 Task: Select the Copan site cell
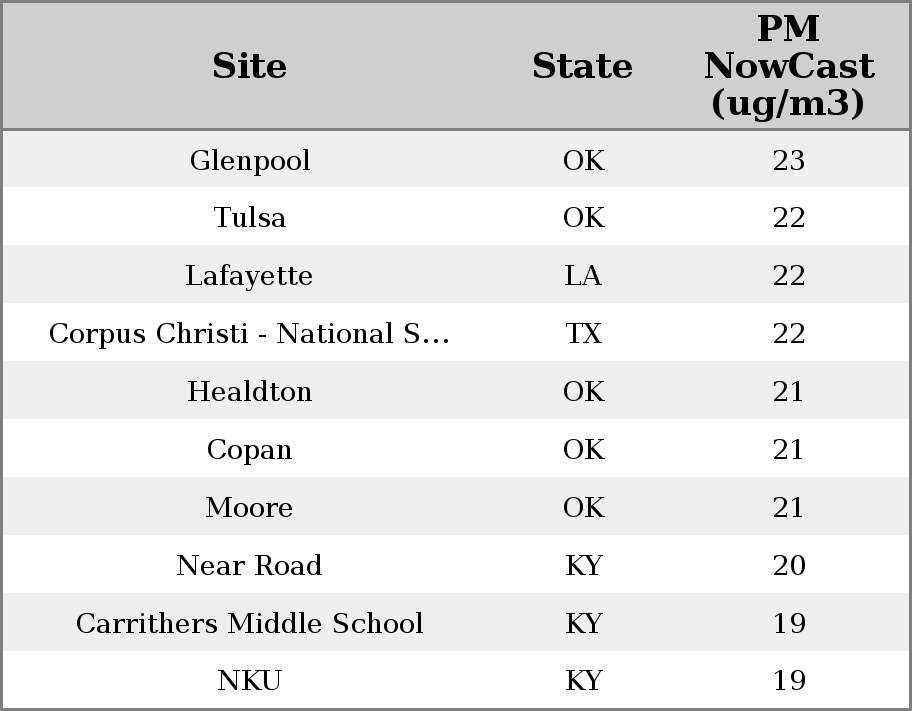249,450
